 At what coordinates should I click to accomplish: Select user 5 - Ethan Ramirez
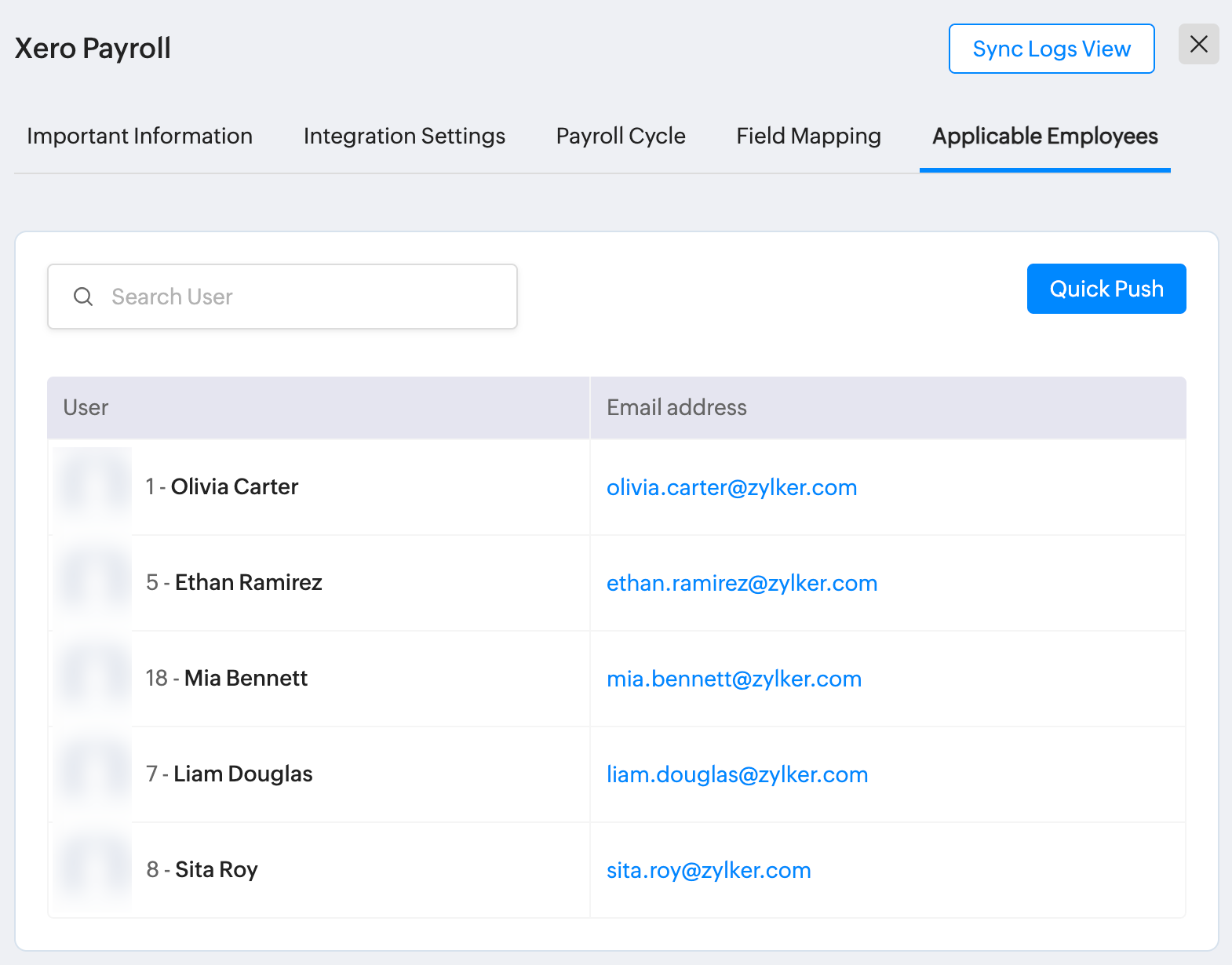pos(234,582)
